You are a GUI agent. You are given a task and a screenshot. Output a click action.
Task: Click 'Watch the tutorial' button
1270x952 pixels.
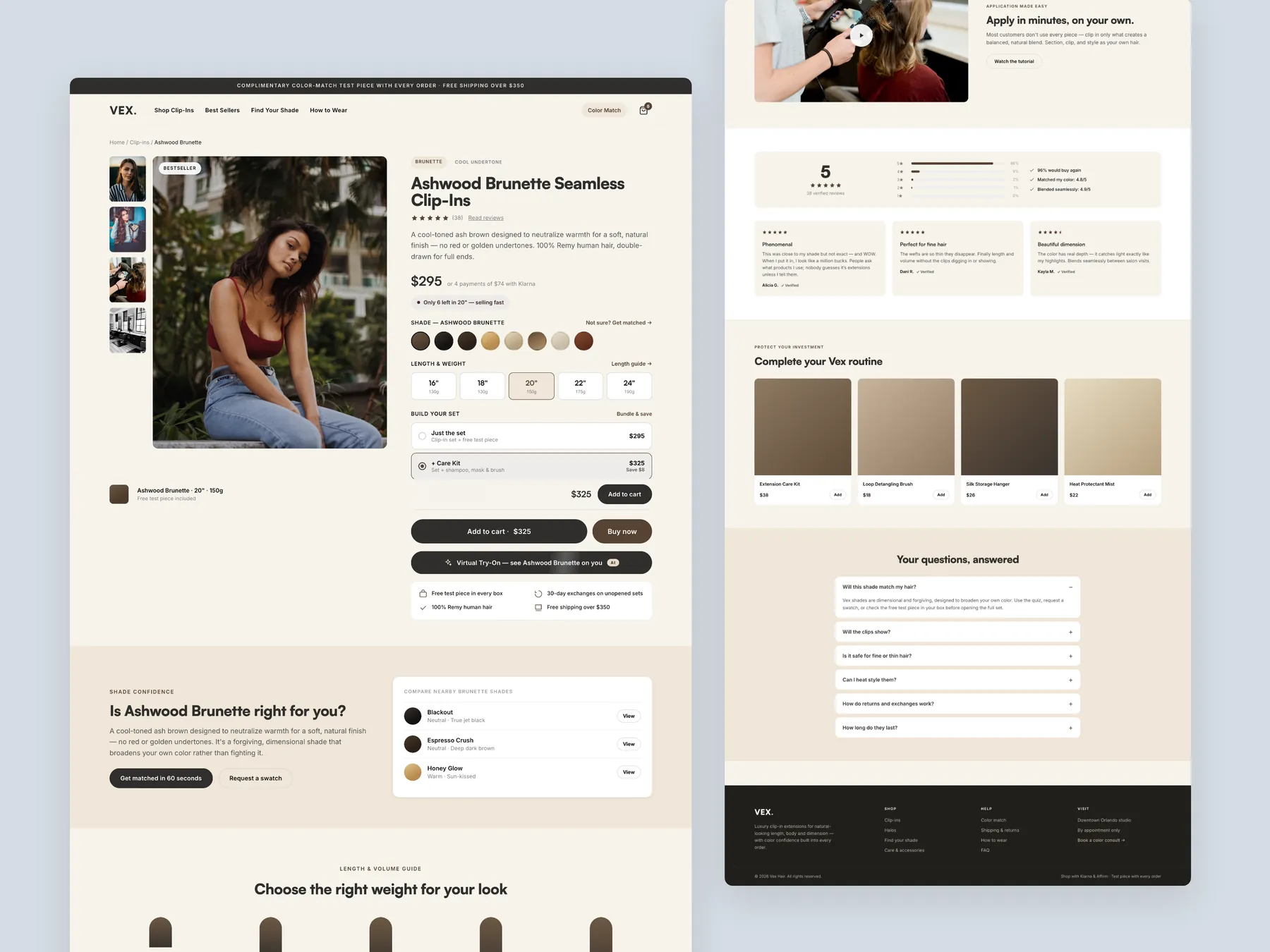[x=1014, y=61]
